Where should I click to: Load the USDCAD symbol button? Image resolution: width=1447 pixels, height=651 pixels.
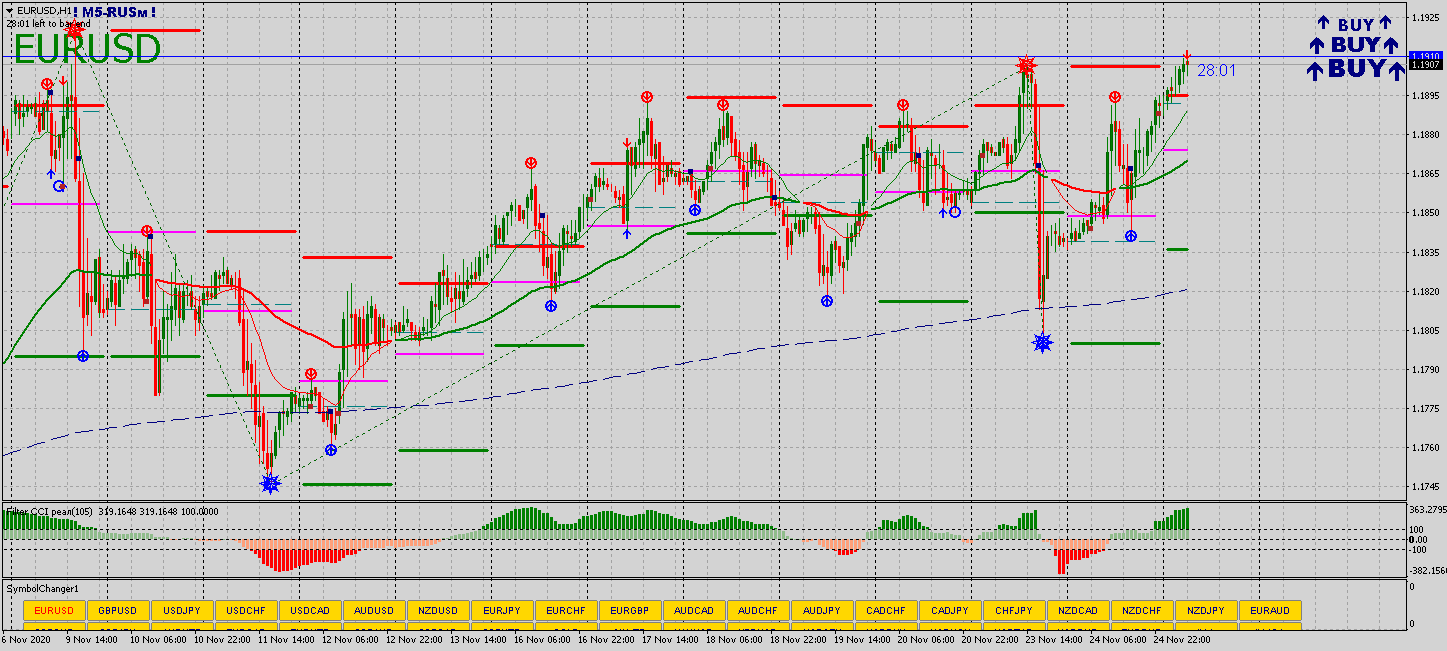coord(310,610)
